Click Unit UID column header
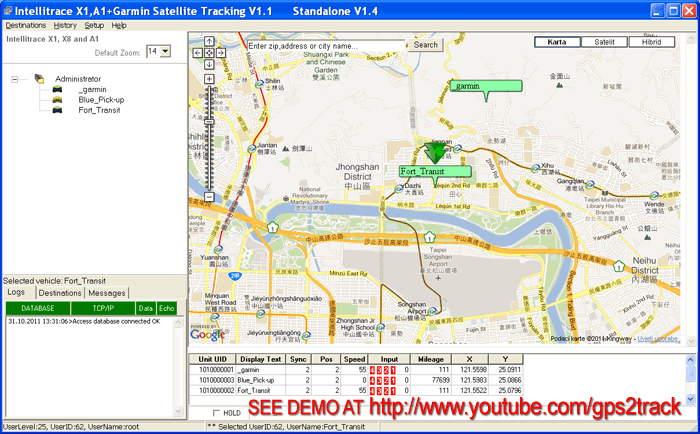Image resolution: width=700 pixels, height=434 pixels. click(x=212, y=359)
